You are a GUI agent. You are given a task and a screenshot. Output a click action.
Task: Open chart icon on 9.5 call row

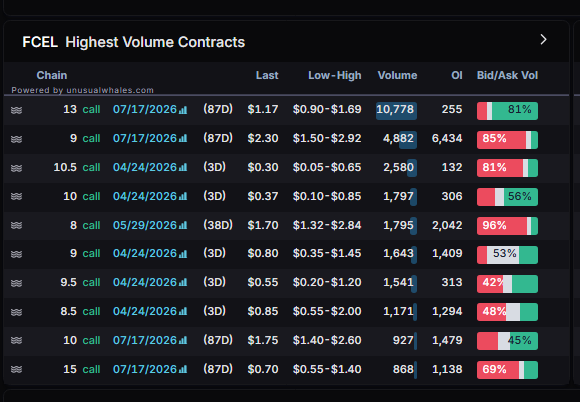point(183,283)
